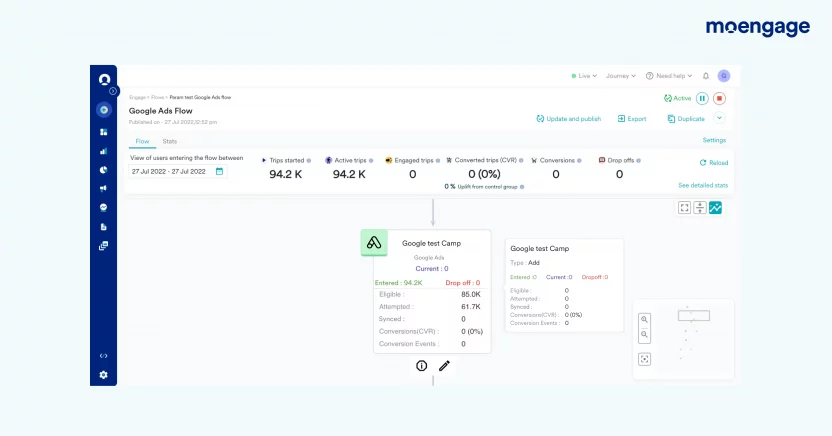832x436 pixels.
Task: Open See detailed stats link
Action: 703,185
